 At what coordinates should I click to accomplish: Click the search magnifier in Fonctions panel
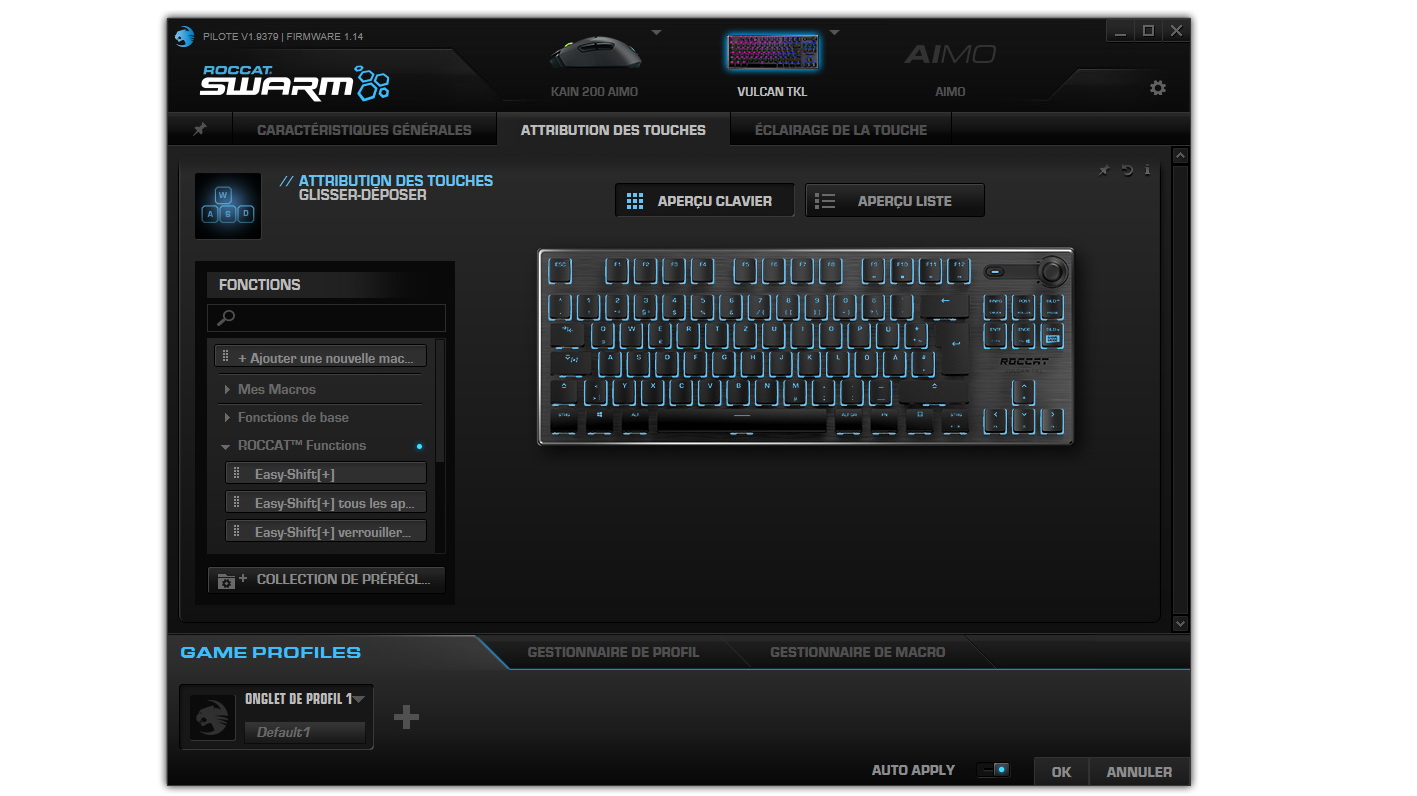click(224, 317)
